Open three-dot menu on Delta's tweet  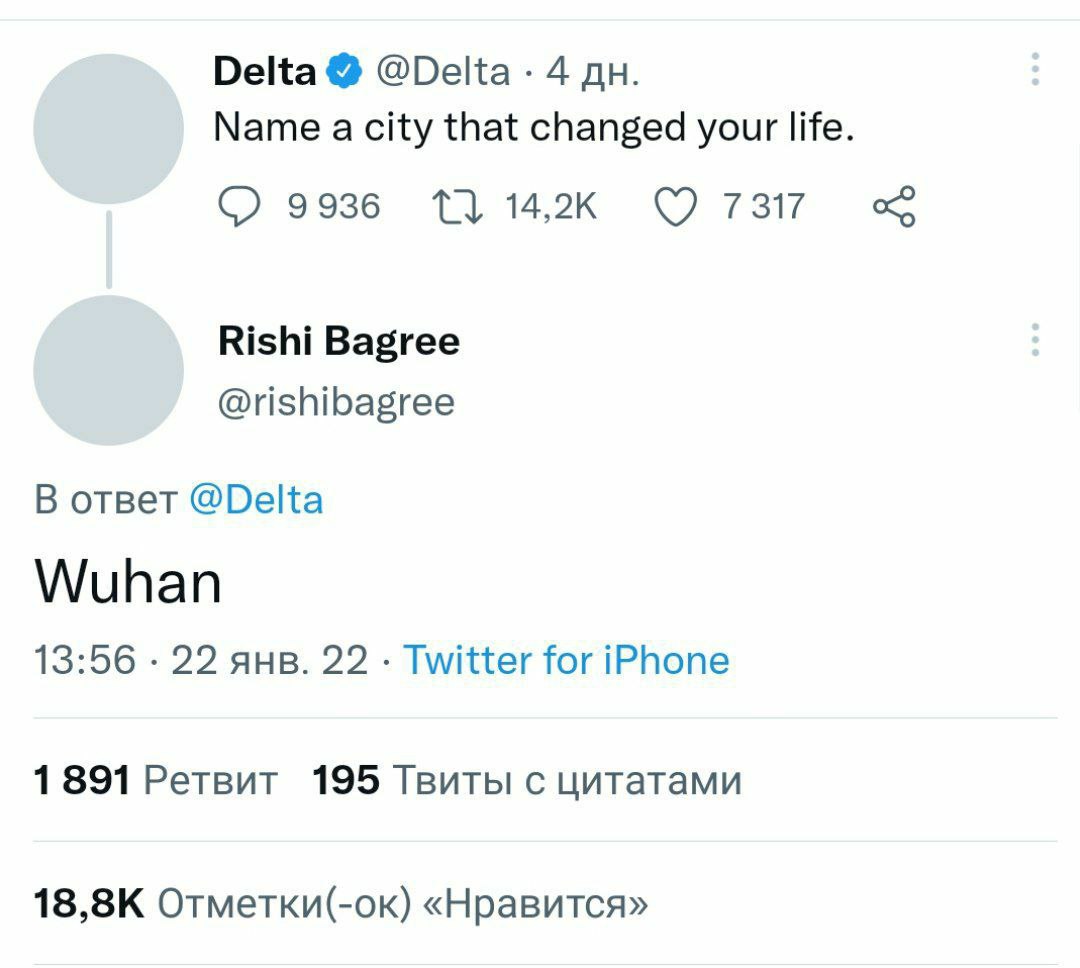click(x=1035, y=70)
